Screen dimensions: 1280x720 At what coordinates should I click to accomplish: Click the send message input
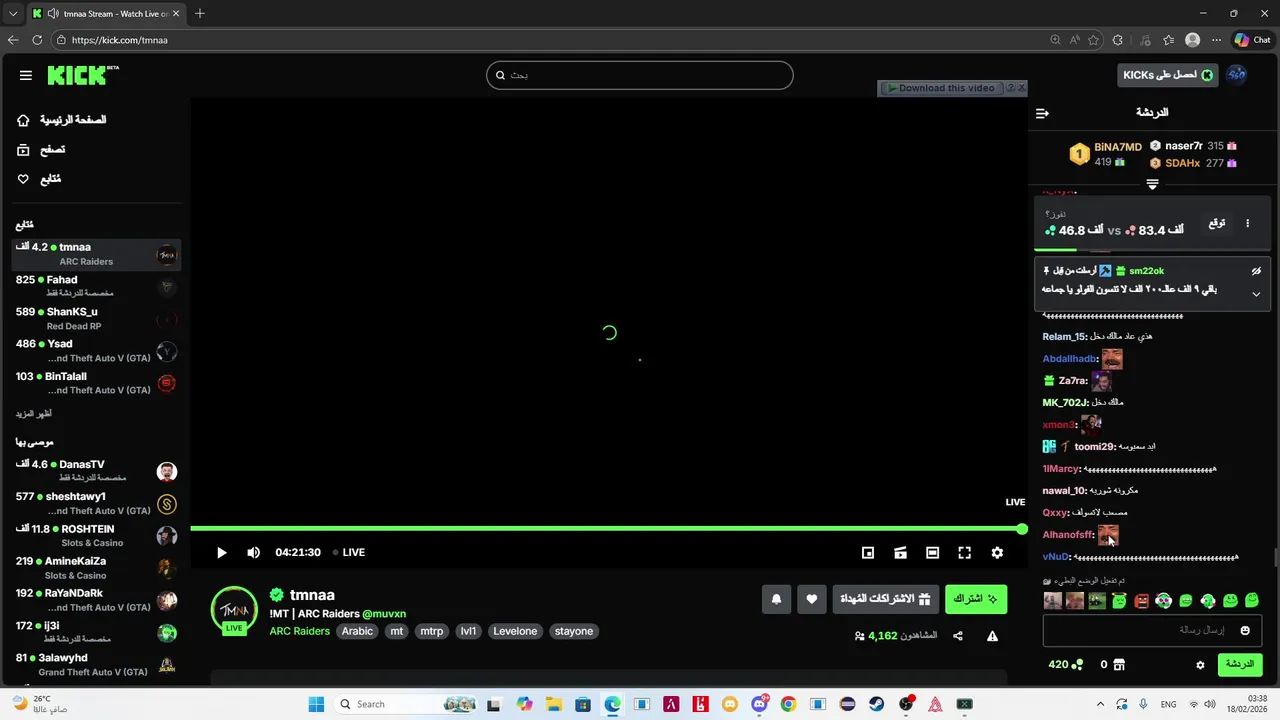tap(1152, 630)
